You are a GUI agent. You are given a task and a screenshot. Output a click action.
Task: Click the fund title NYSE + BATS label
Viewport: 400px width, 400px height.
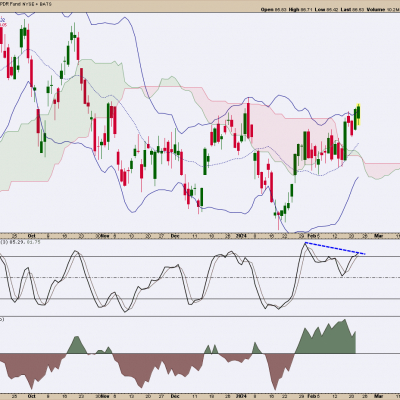26,5
